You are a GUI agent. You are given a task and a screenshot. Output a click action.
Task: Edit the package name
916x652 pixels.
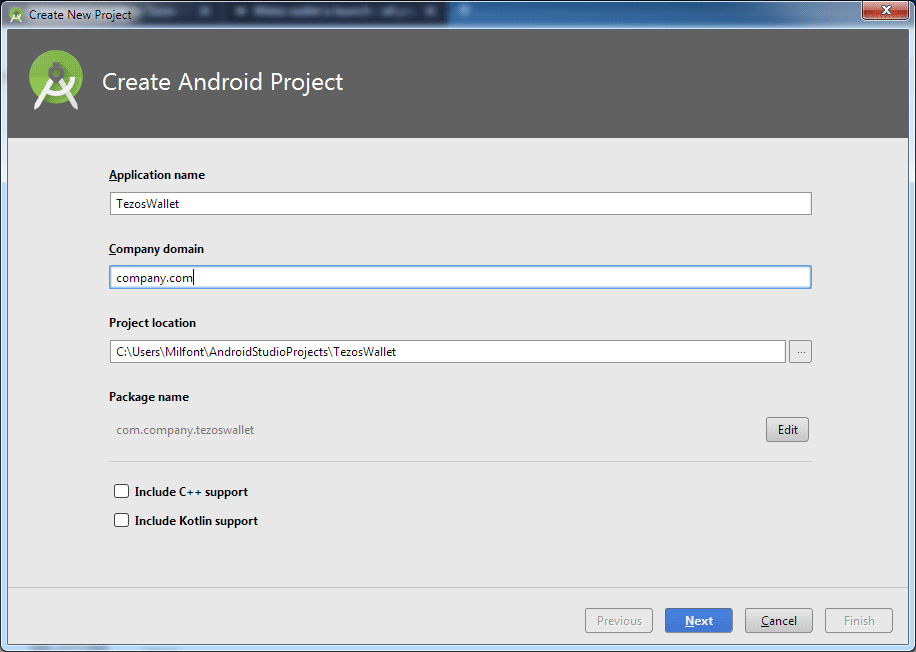pos(787,429)
